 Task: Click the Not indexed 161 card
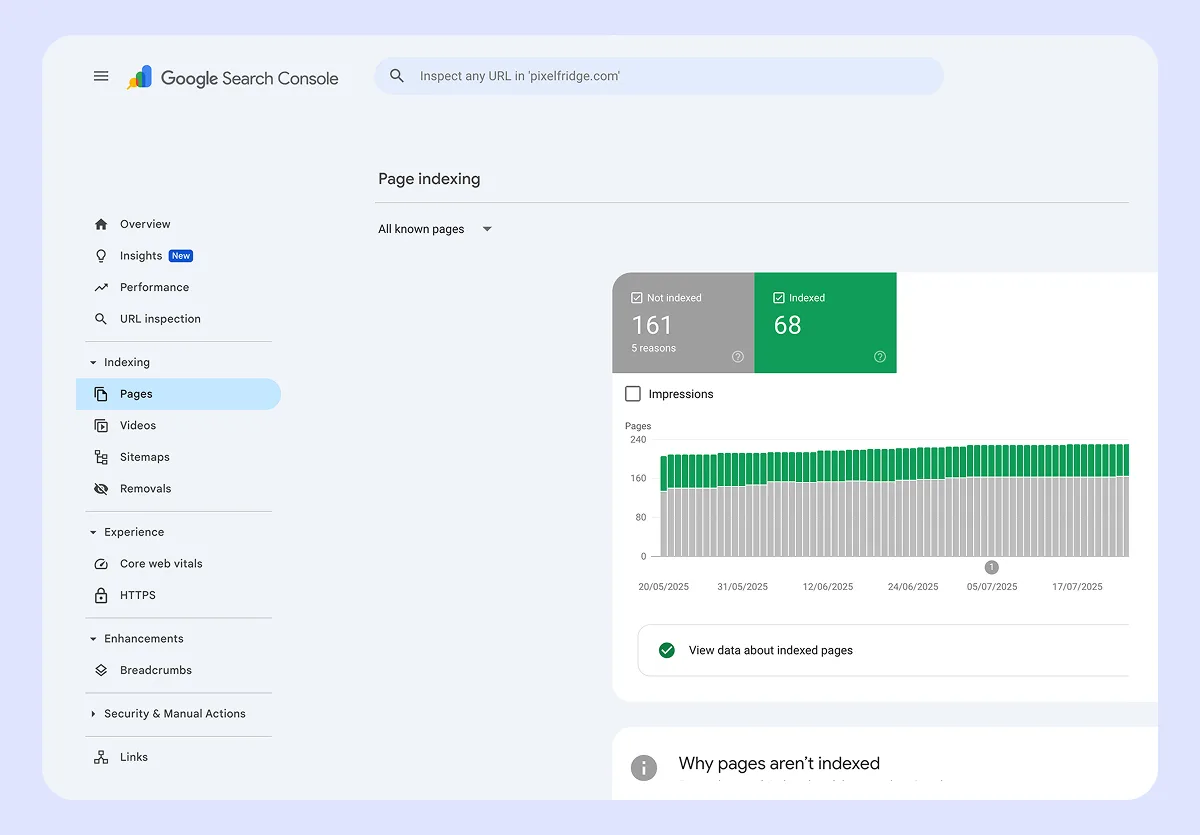point(683,323)
